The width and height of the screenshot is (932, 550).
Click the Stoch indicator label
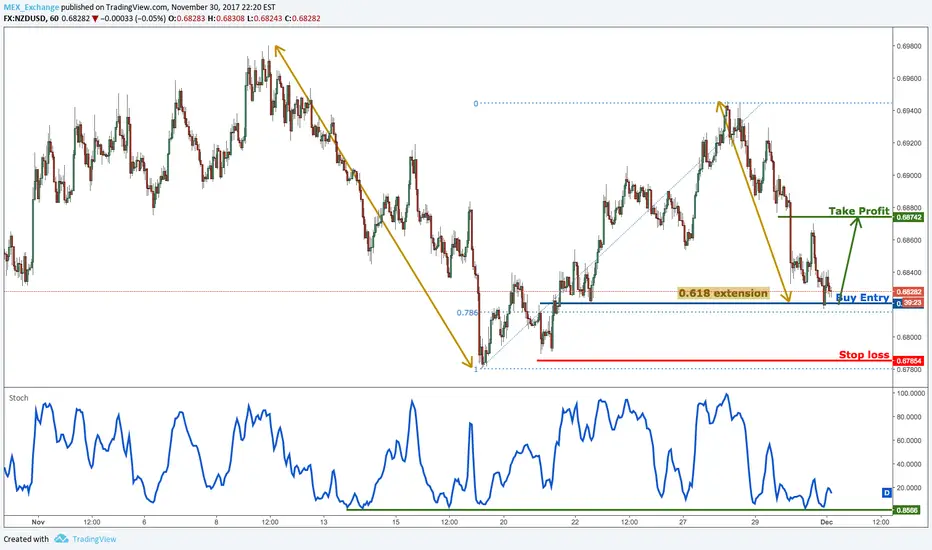(18, 398)
